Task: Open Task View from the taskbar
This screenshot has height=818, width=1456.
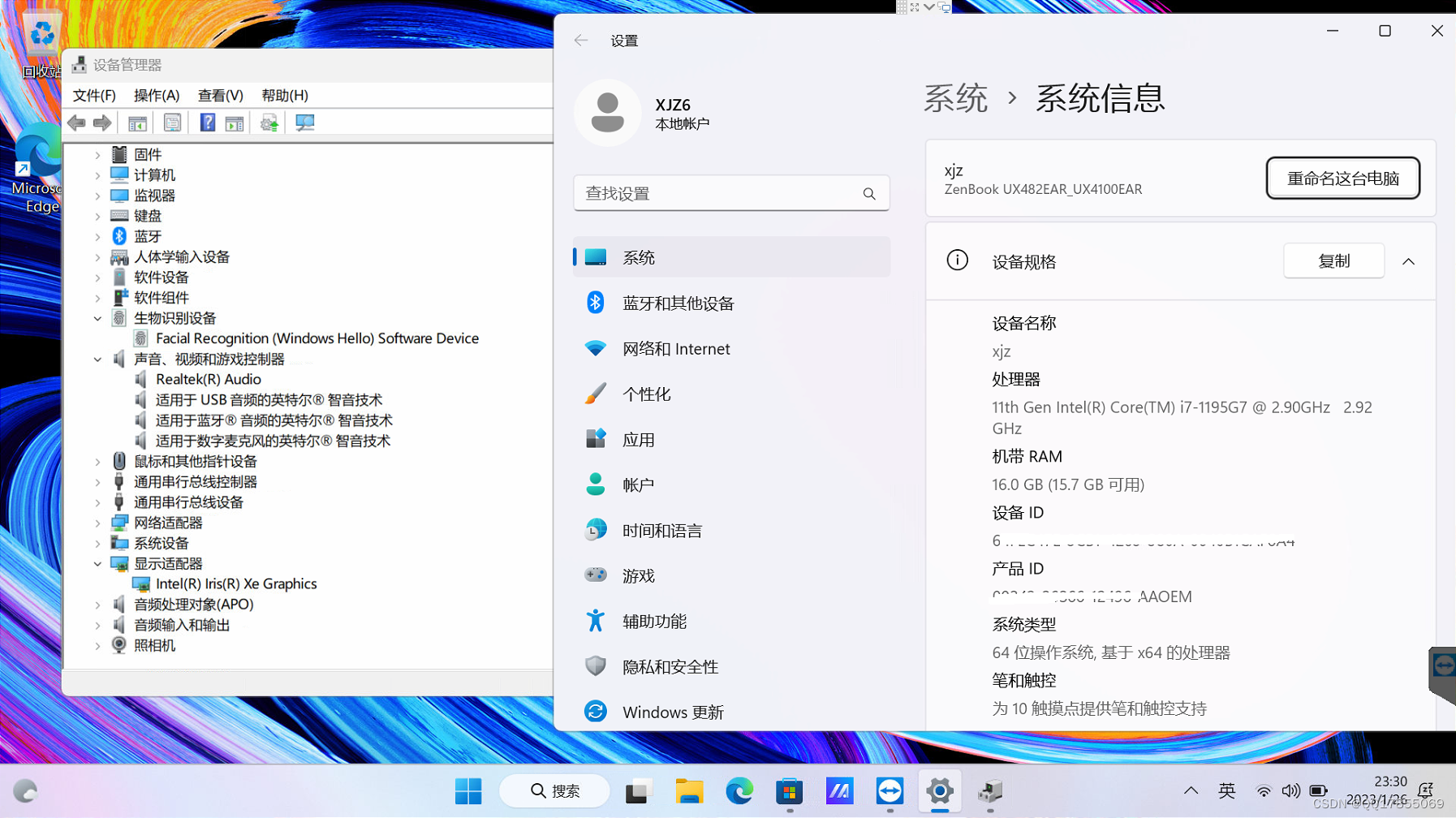Action: click(639, 790)
